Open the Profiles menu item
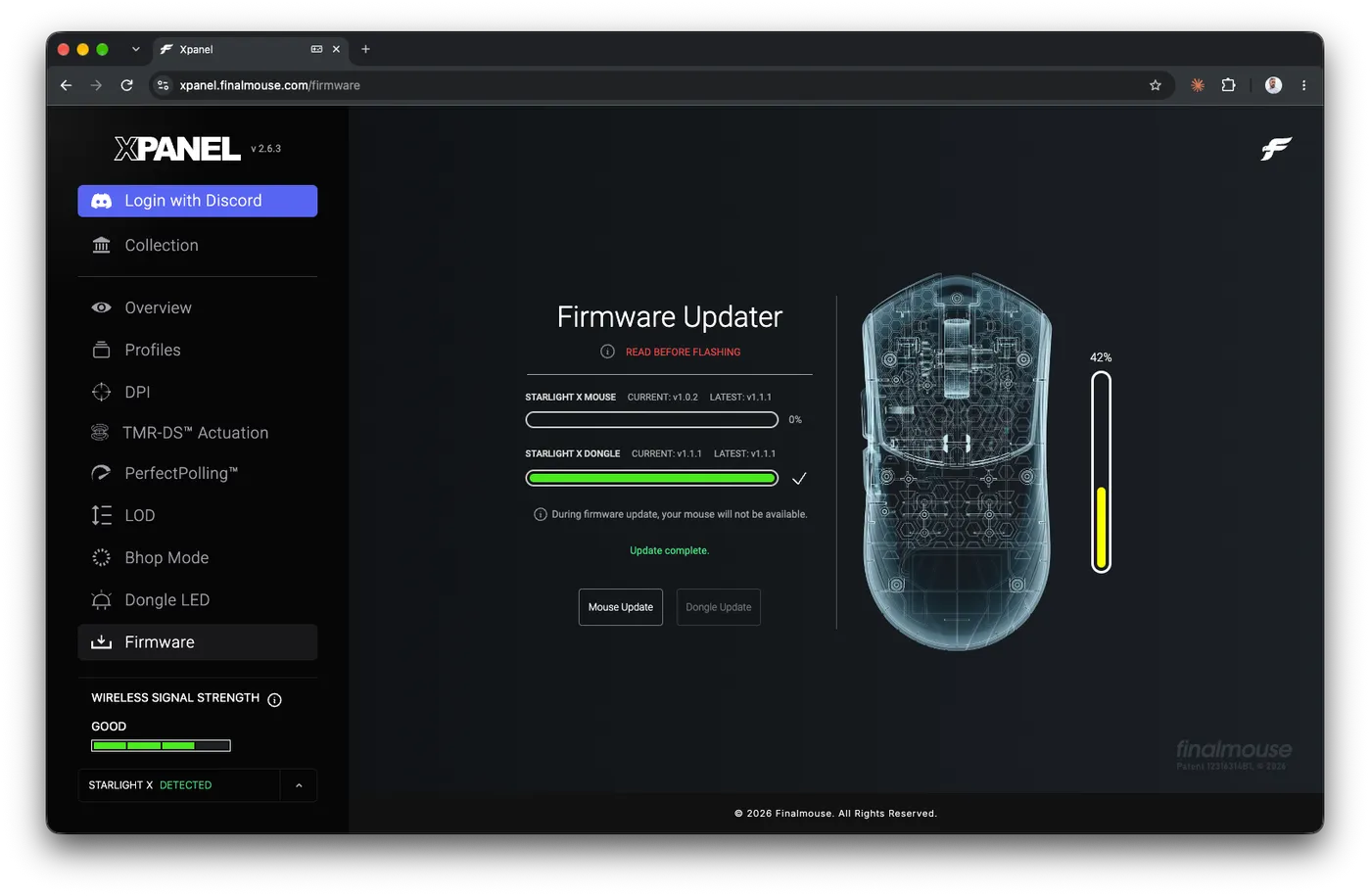This screenshot has height=896, width=1371. [x=198, y=350]
